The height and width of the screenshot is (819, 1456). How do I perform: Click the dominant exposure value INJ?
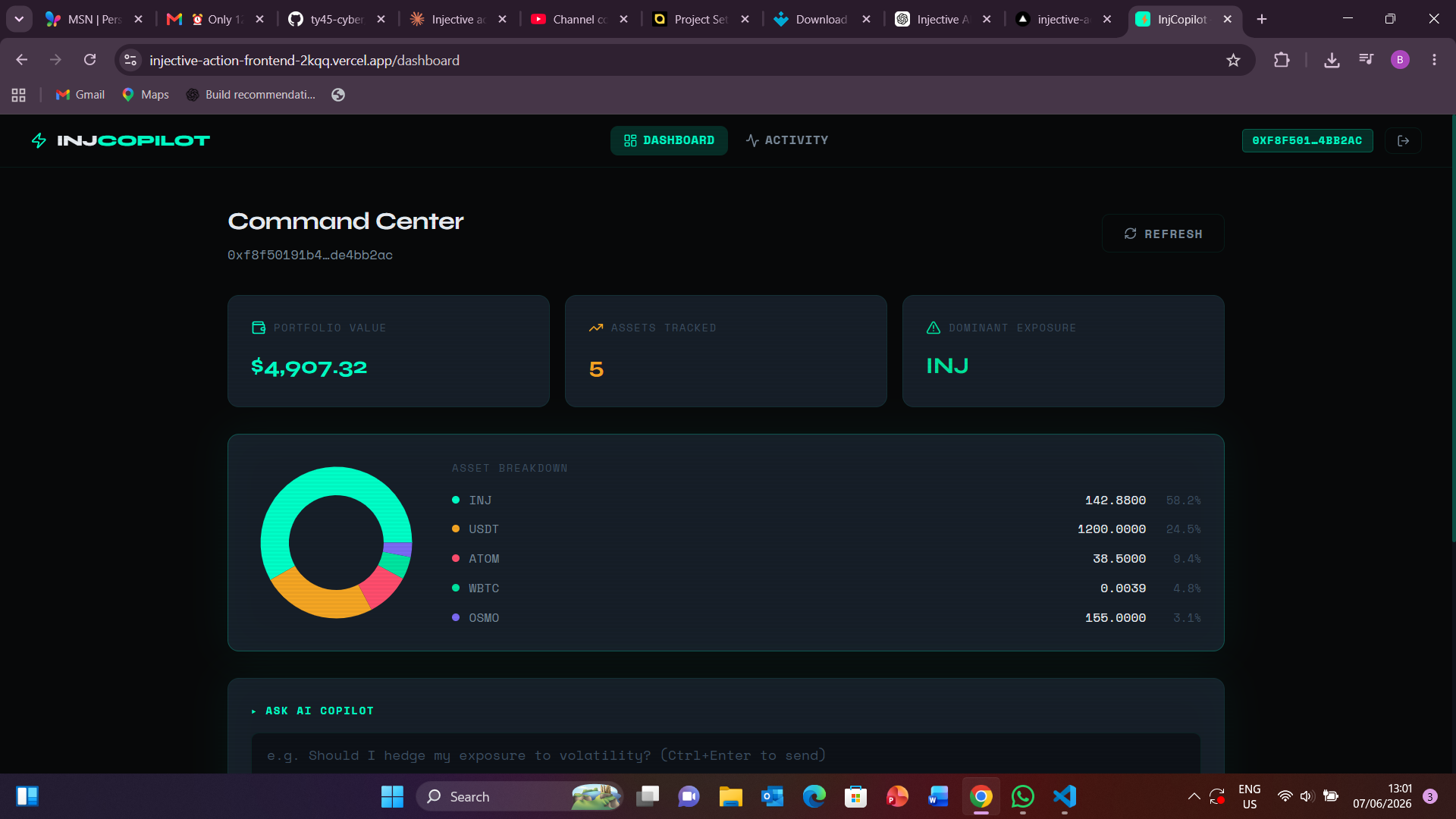click(x=947, y=366)
